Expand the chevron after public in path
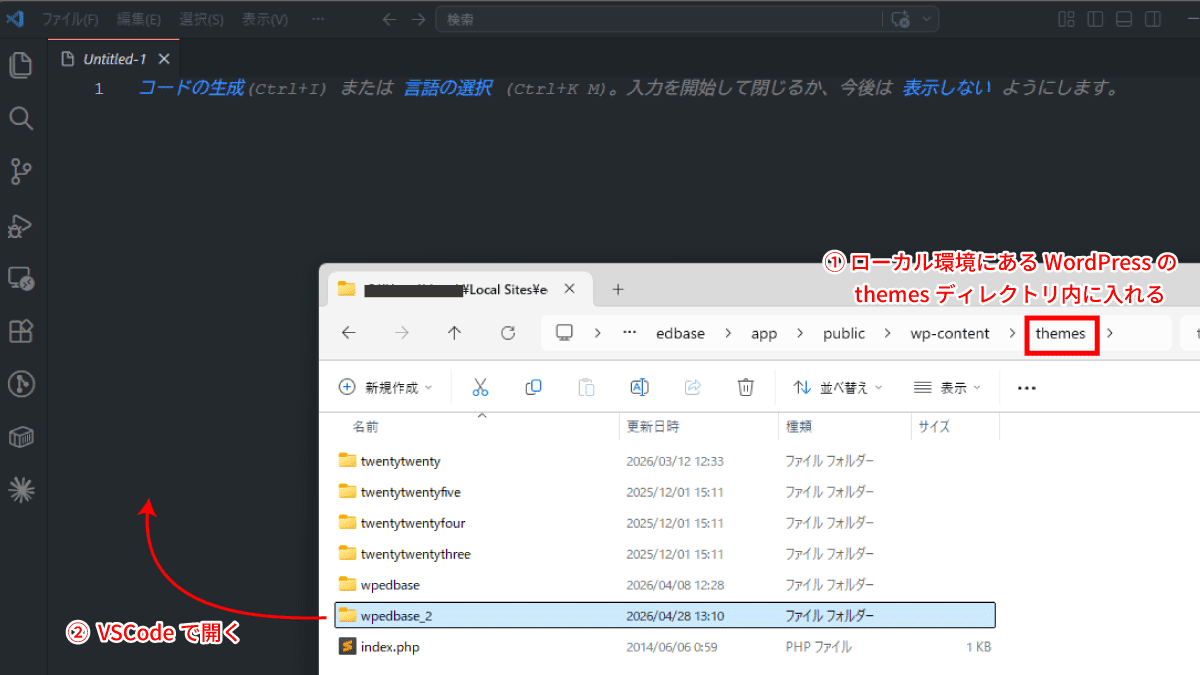This screenshot has width=1200, height=675. pos(887,333)
